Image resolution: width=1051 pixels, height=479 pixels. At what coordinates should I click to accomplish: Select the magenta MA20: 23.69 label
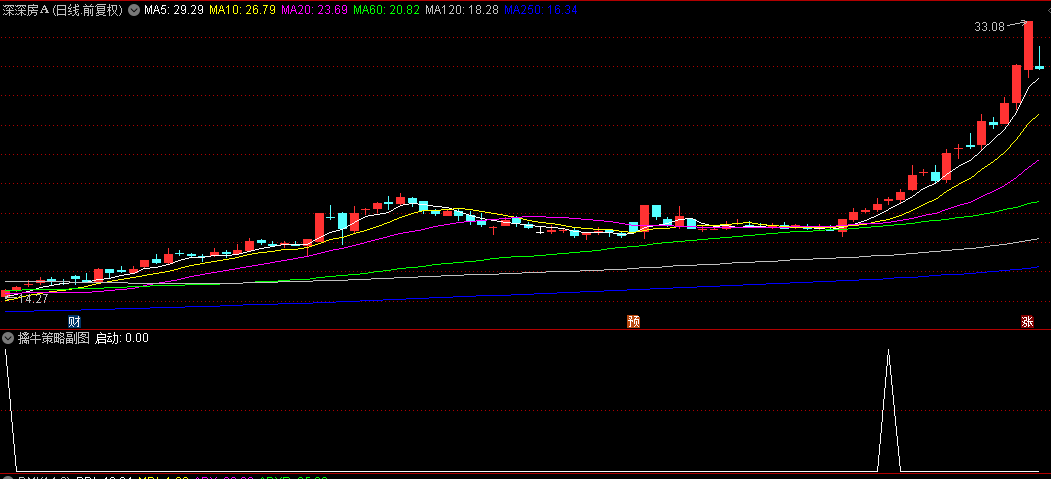(314, 10)
